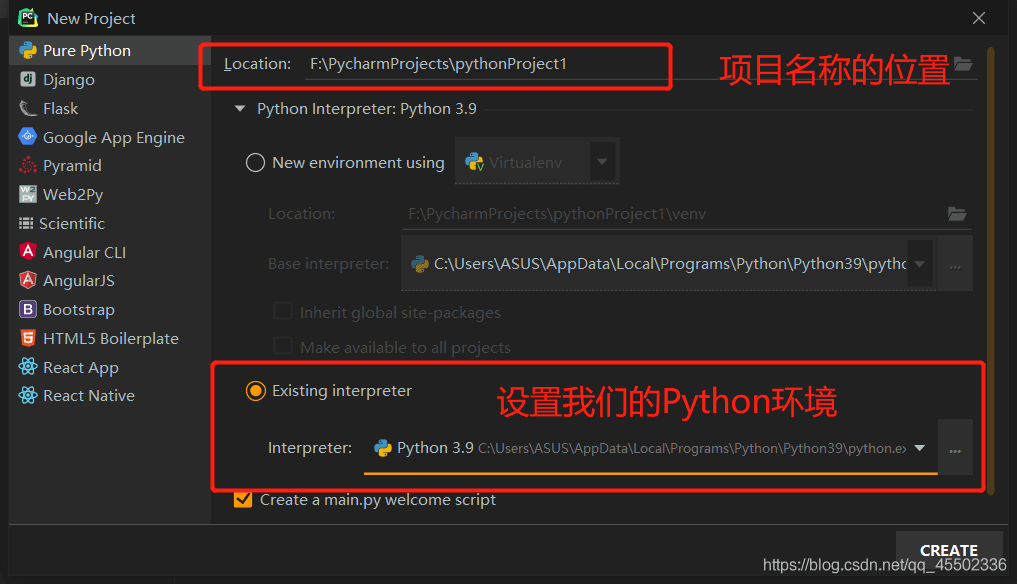Browse venv location folder icon
This screenshot has width=1017, height=584.
pos(957,213)
